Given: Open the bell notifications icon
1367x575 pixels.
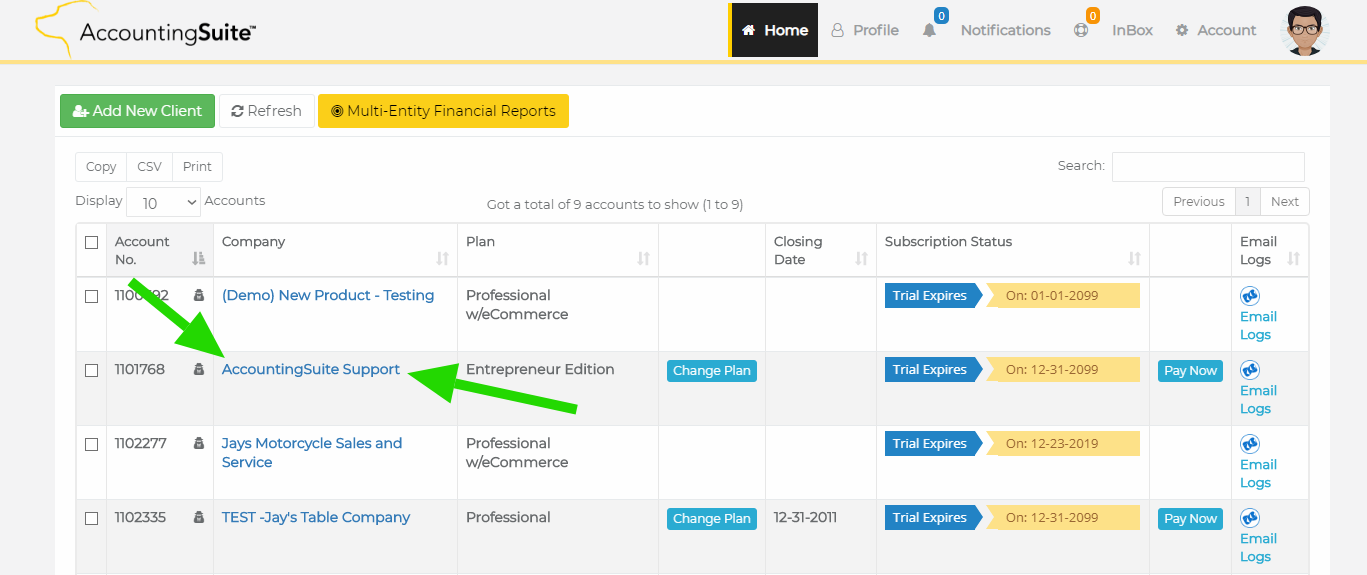Looking at the screenshot, I should [x=930, y=30].
